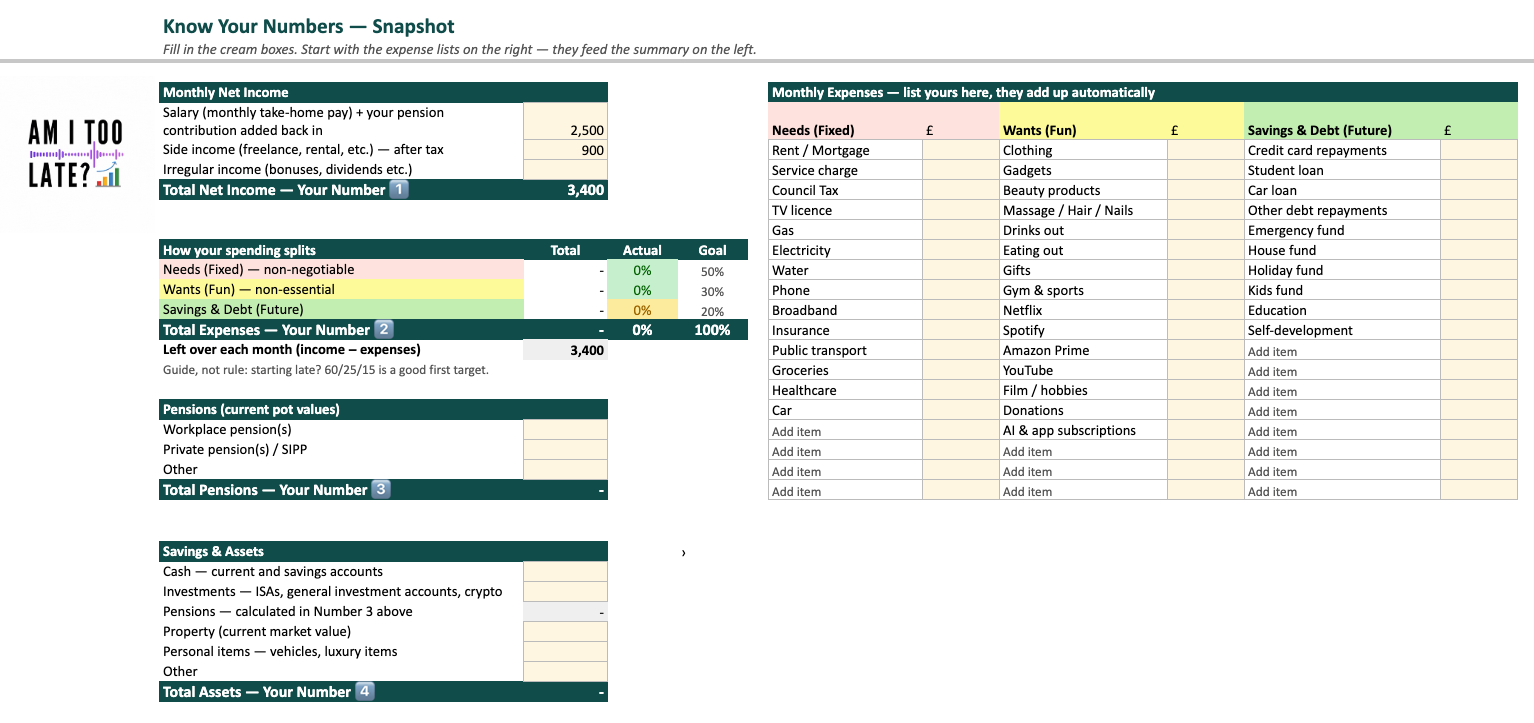1534x723 pixels.
Task: Click the Wants (Fun) non-essential row label
Action: coord(341,290)
